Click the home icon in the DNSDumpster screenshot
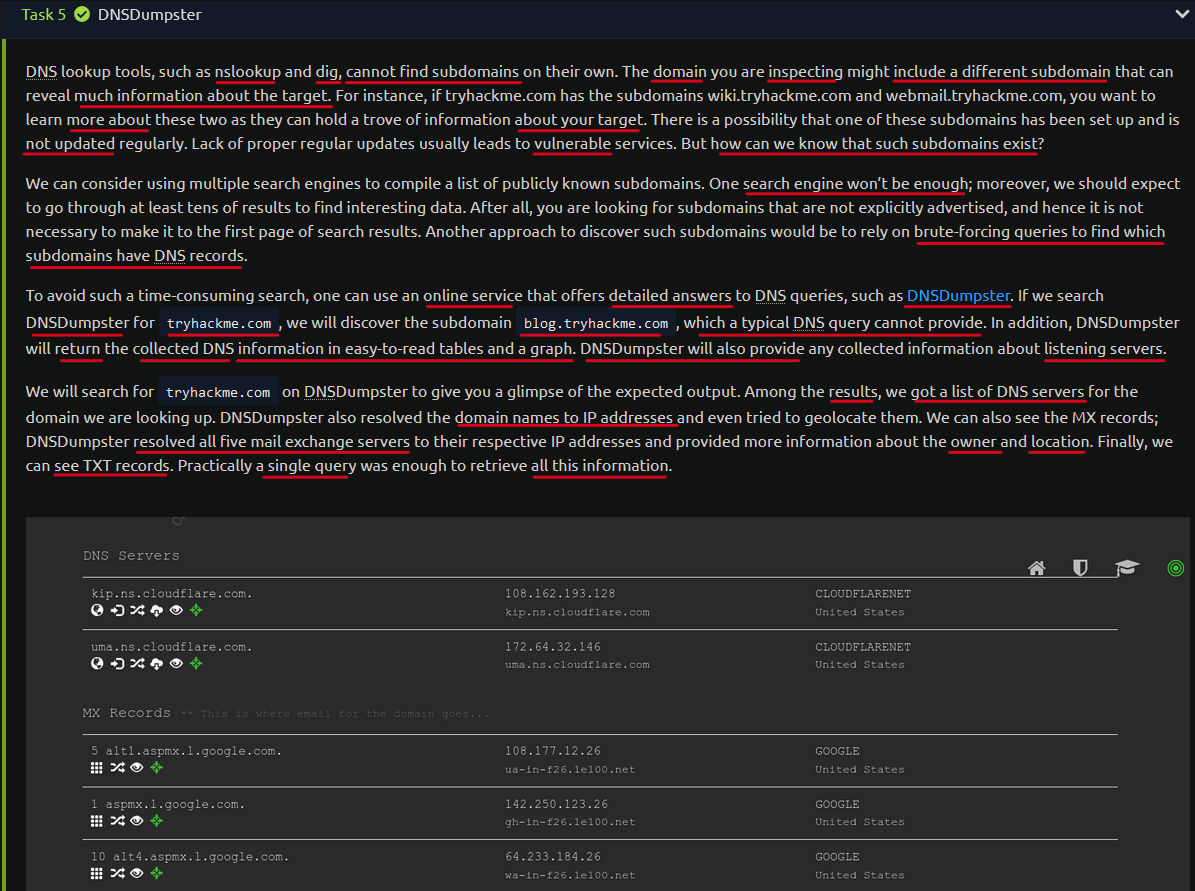This screenshot has height=891, width=1195. 1036,568
